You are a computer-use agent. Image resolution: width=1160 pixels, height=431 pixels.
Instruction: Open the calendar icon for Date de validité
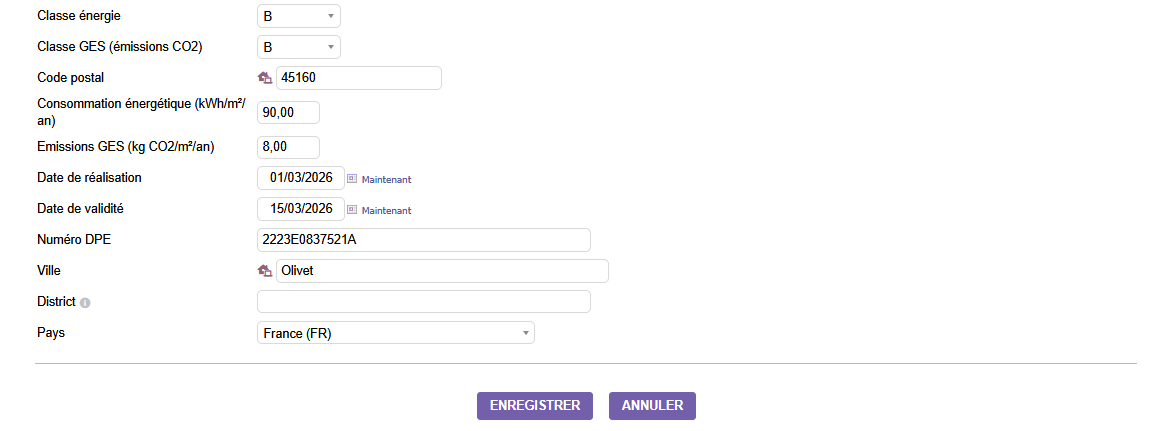pos(352,210)
